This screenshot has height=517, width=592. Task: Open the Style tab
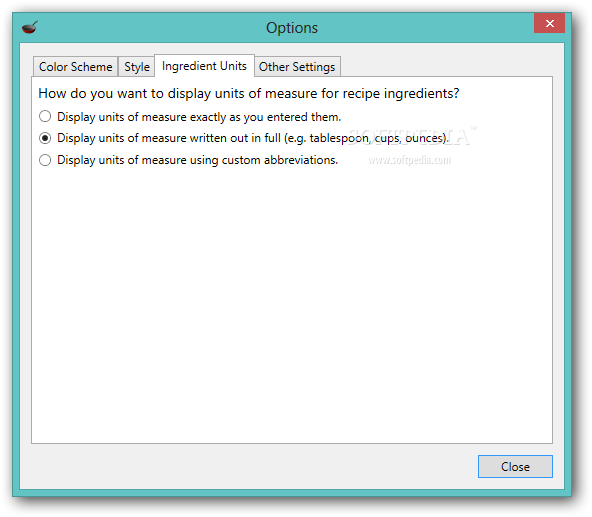click(137, 67)
